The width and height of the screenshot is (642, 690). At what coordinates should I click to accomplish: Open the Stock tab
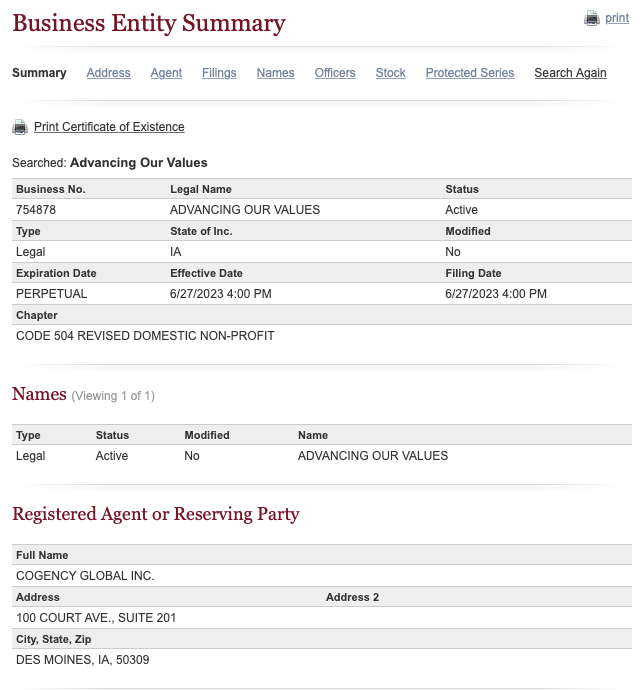(x=390, y=73)
